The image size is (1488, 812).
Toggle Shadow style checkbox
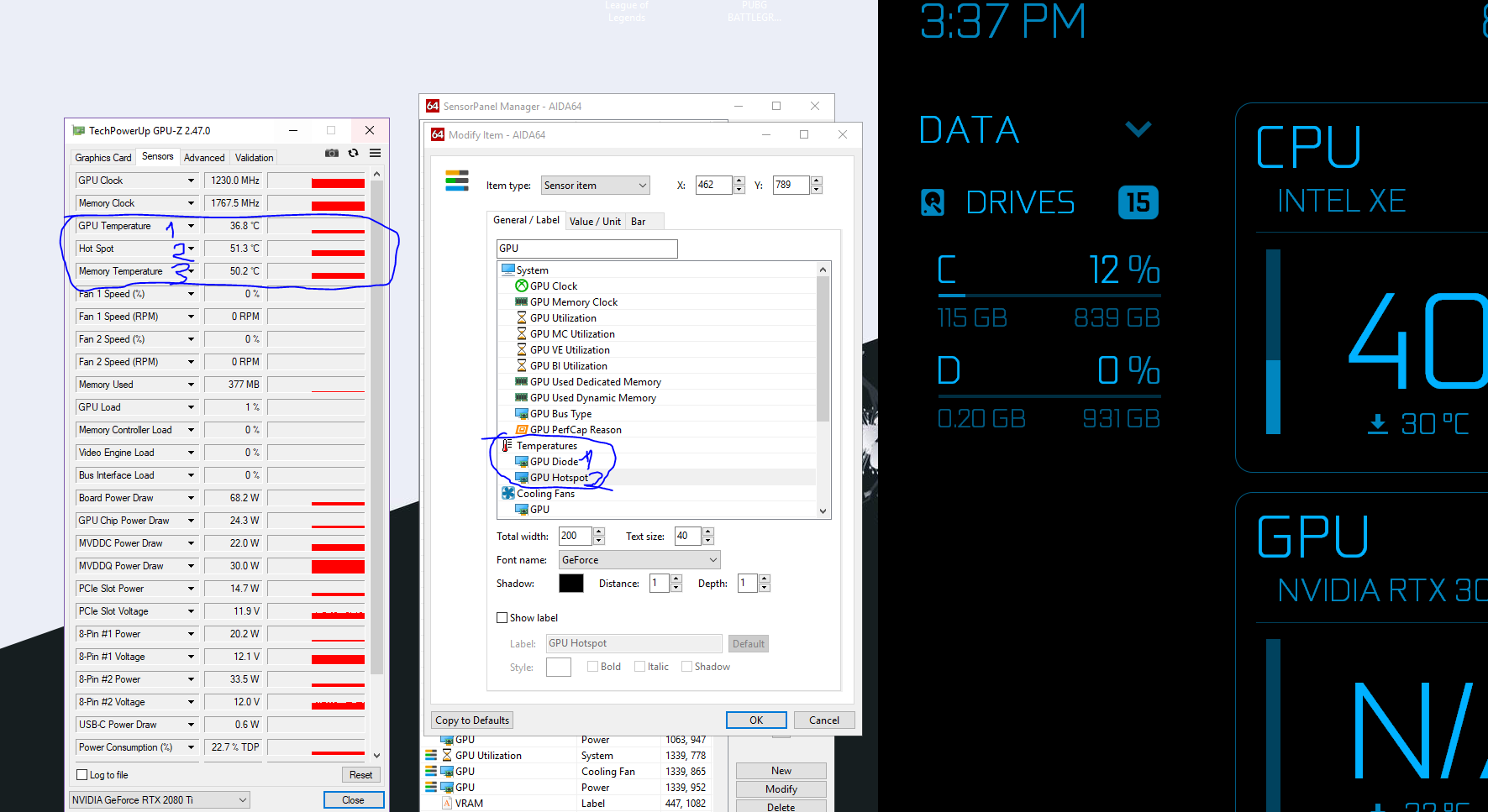tap(687, 667)
